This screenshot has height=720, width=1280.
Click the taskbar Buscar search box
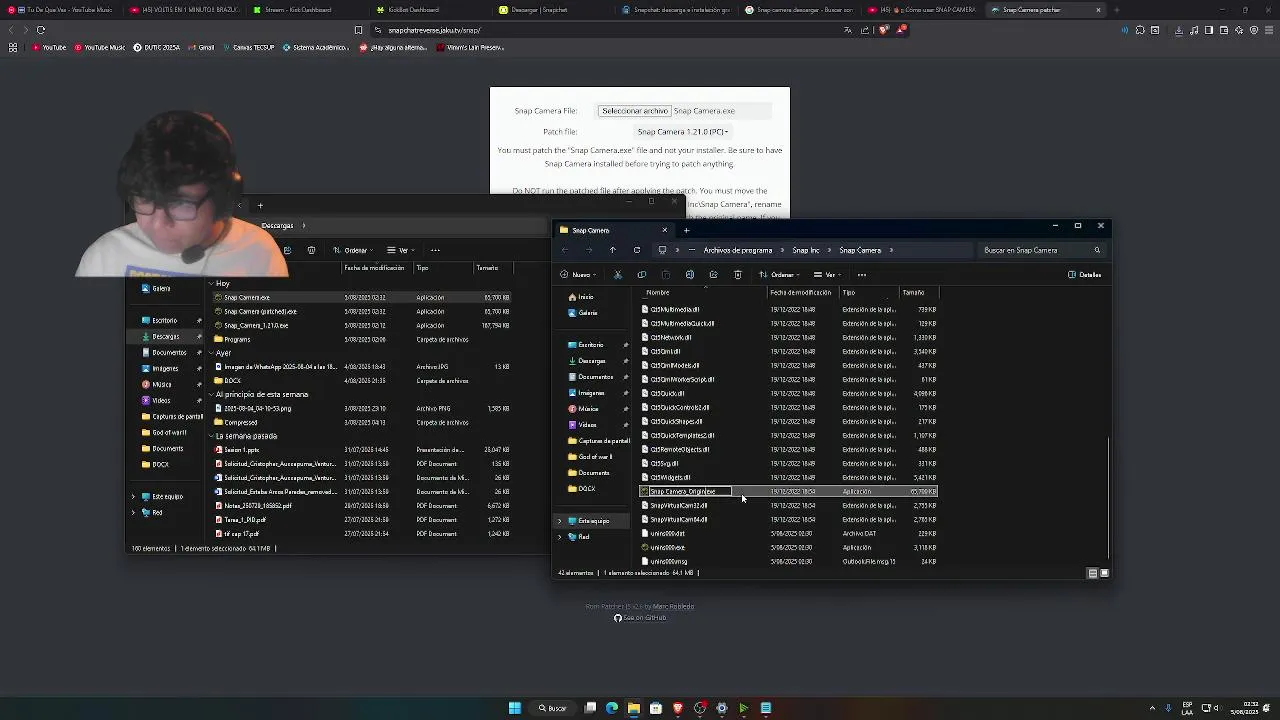point(553,708)
